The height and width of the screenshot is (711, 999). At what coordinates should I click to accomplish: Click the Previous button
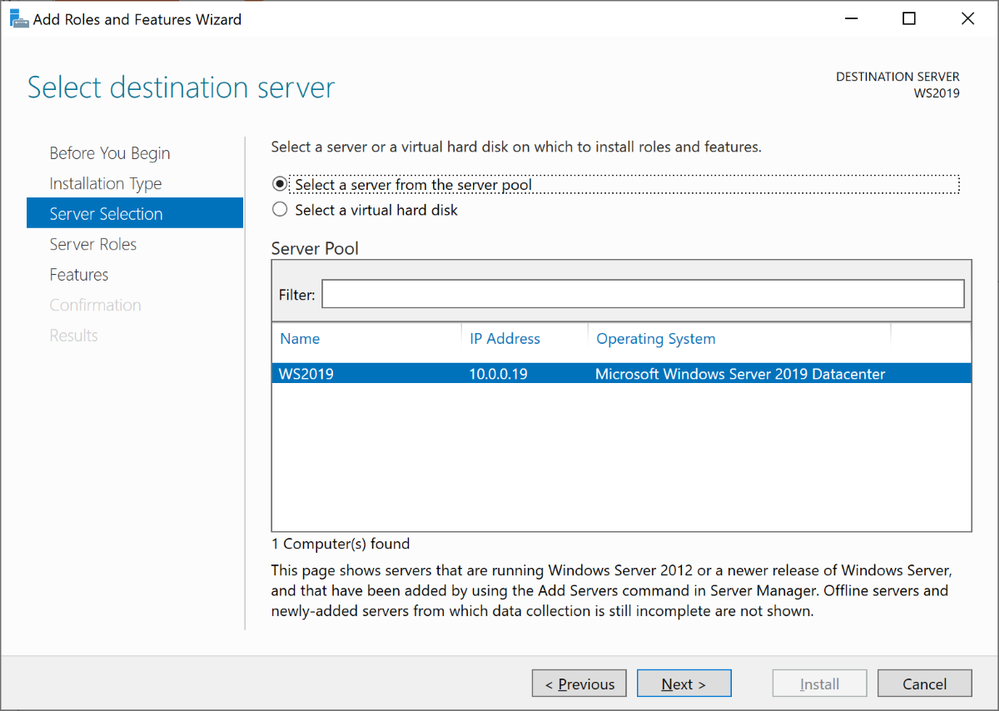coord(579,683)
